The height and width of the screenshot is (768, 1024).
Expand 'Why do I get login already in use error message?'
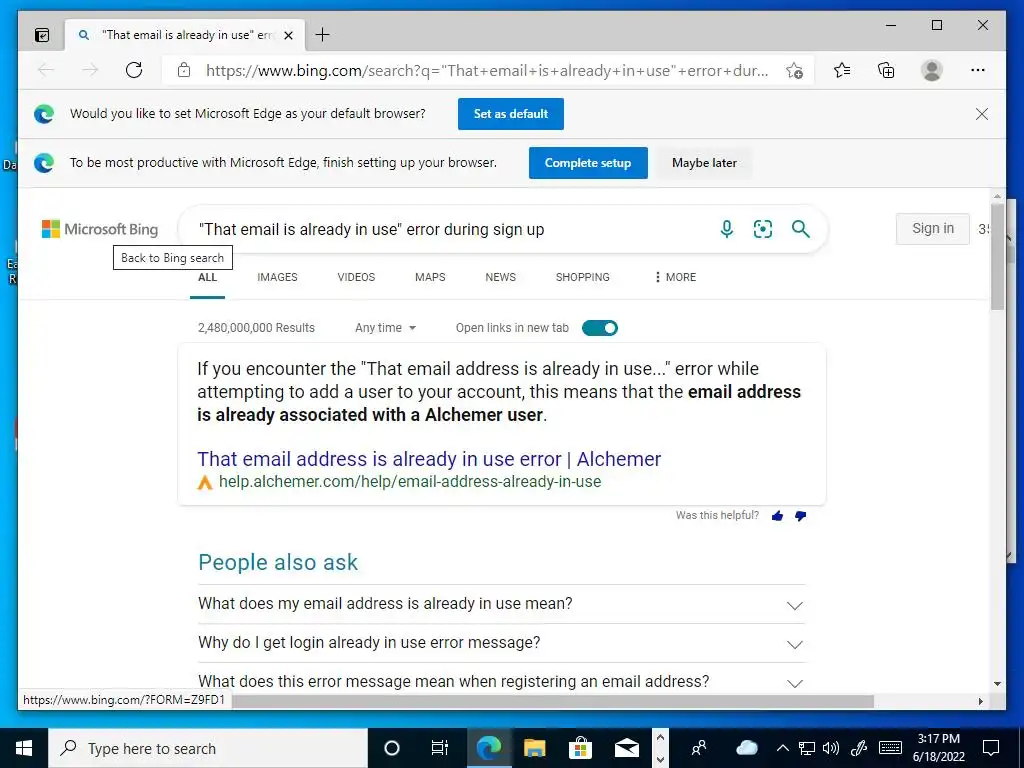pyautogui.click(x=502, y=643)
